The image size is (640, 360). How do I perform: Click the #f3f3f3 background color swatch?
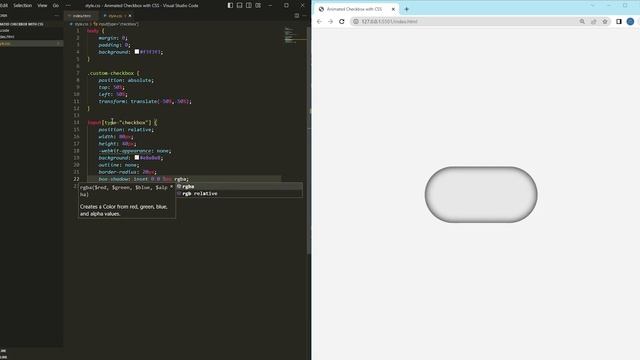tap(137, 52)
